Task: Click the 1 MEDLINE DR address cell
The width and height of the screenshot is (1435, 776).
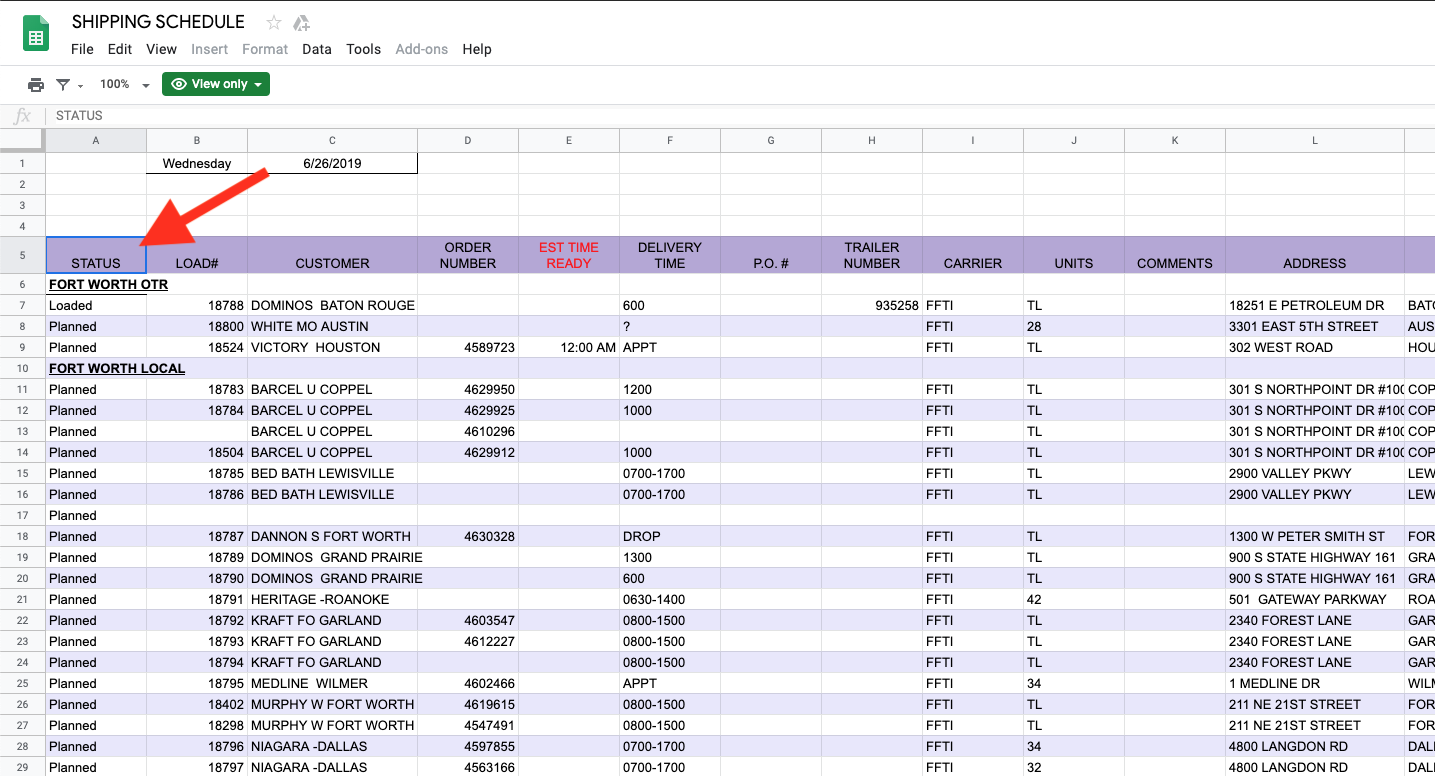Action: click(x=1315, y=683)
